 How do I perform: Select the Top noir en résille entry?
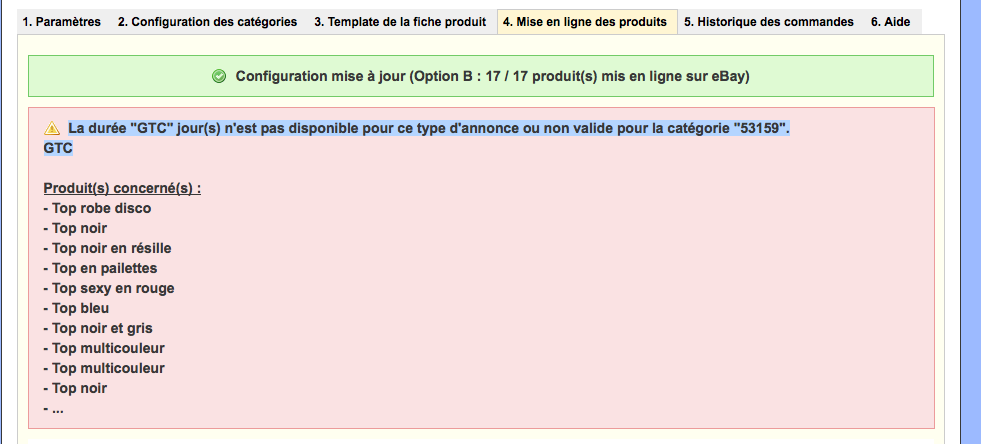[107, 248]
